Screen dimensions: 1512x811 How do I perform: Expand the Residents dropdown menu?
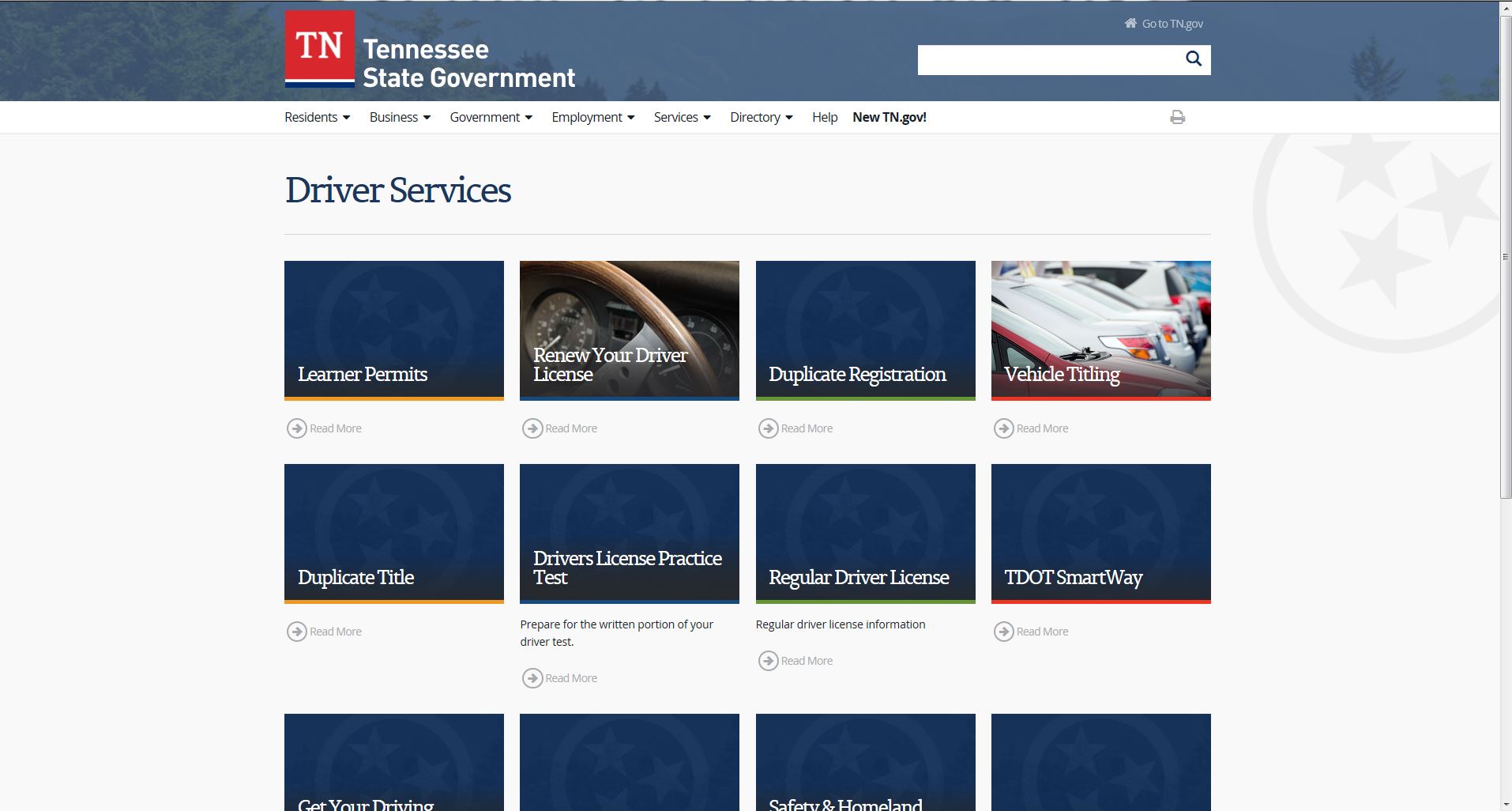coord(317,117)
